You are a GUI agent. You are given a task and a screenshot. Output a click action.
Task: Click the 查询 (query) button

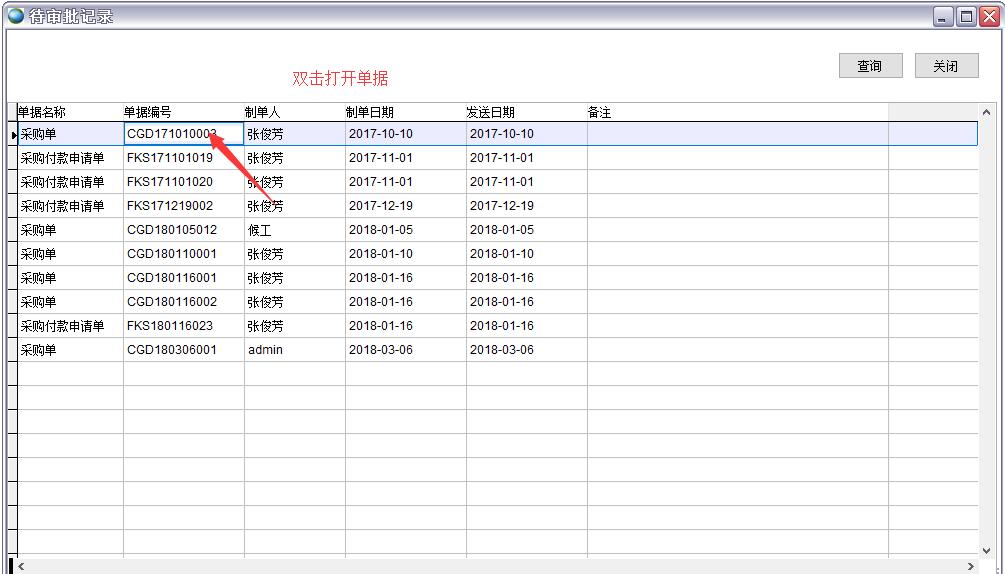(x=869, y=66)
